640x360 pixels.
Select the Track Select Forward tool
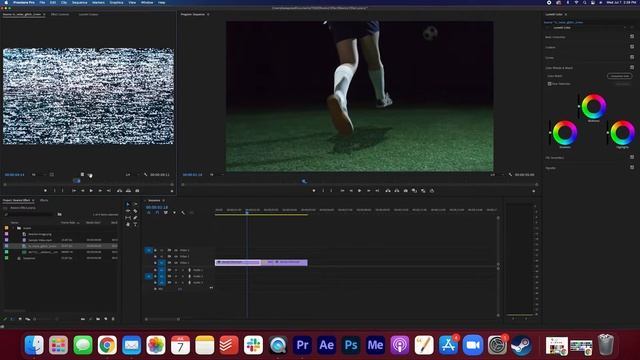[135, 204]
